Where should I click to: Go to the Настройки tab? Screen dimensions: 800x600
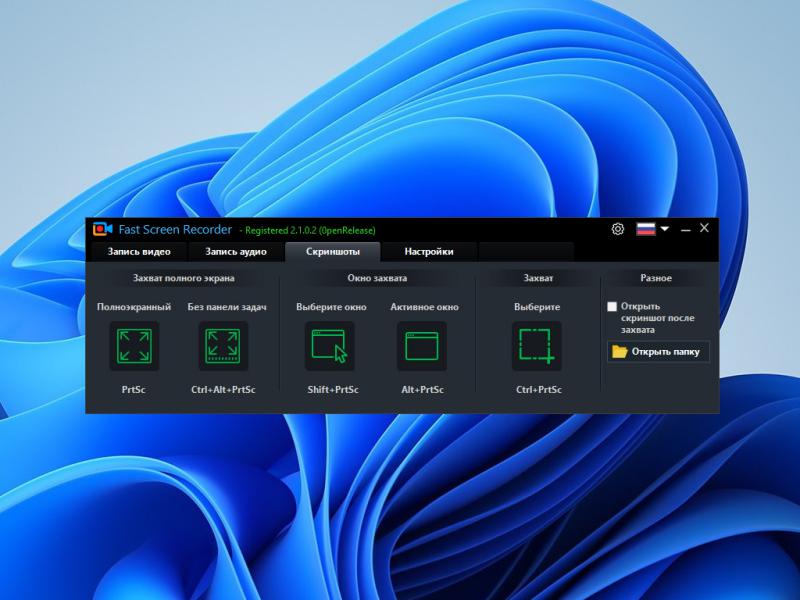click(x=429, y=252)
